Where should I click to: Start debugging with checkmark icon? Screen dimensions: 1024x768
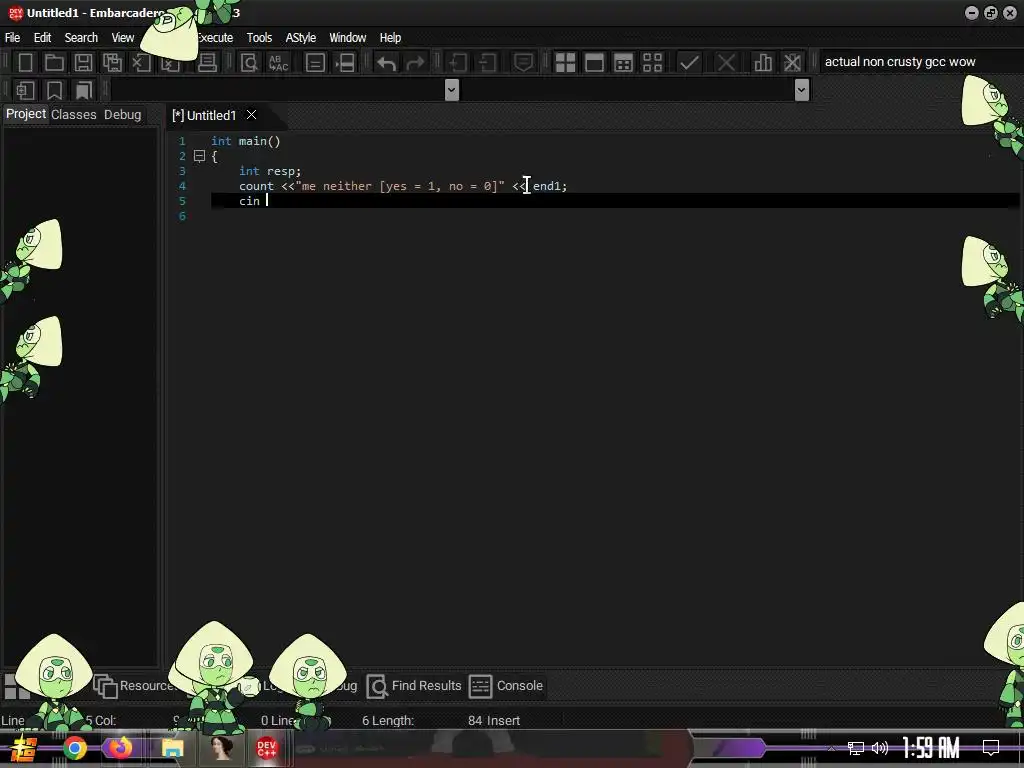[x=689, y=63]
